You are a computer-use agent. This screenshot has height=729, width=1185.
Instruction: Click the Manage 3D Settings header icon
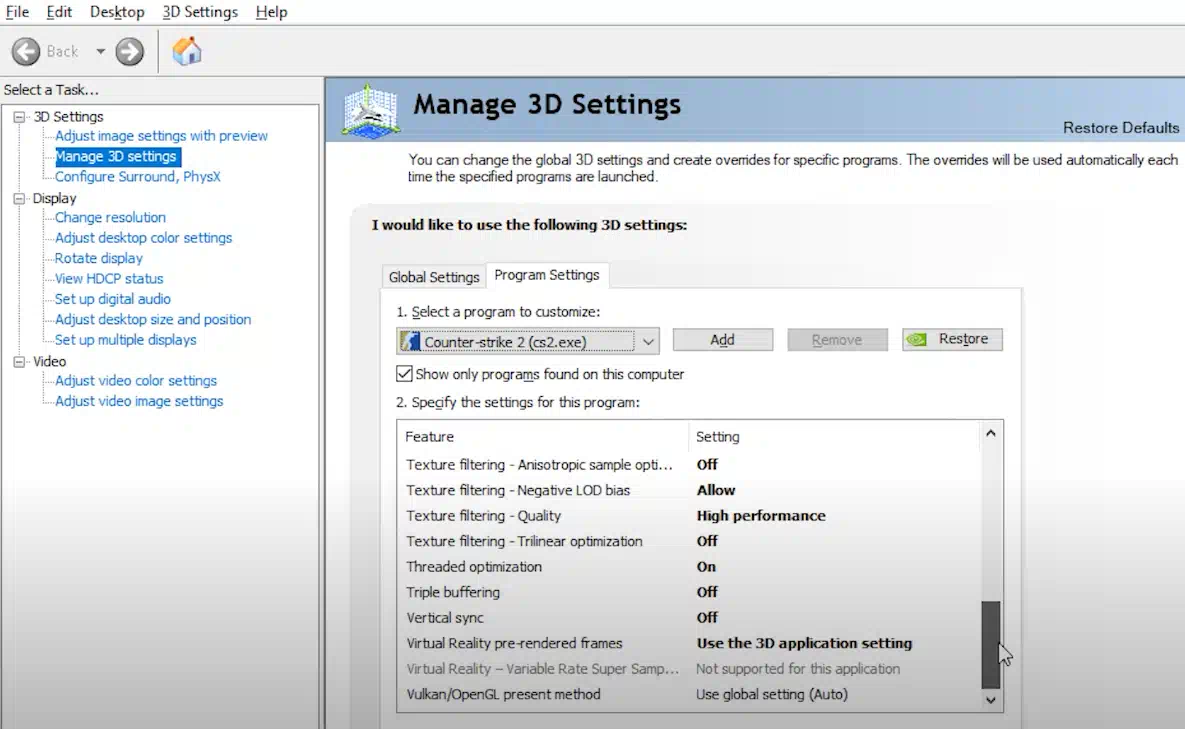(371, 110)
